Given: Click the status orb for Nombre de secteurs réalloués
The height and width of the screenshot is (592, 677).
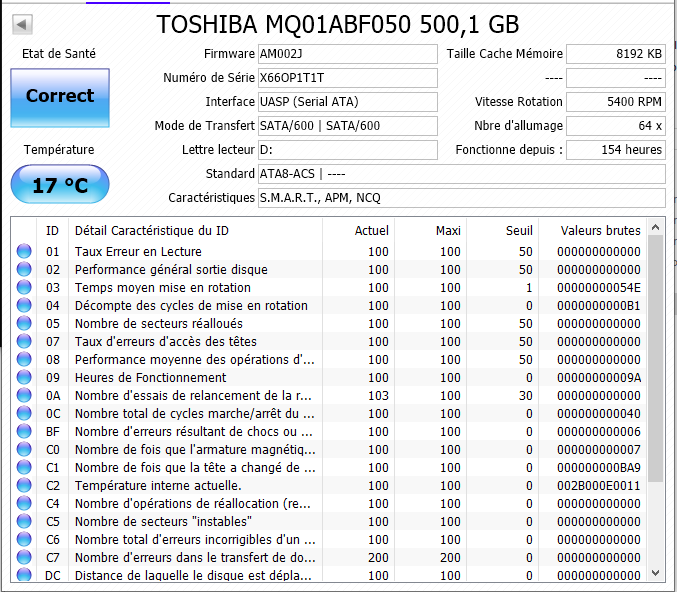Looking at the screenshot, I should coord(24,324).
